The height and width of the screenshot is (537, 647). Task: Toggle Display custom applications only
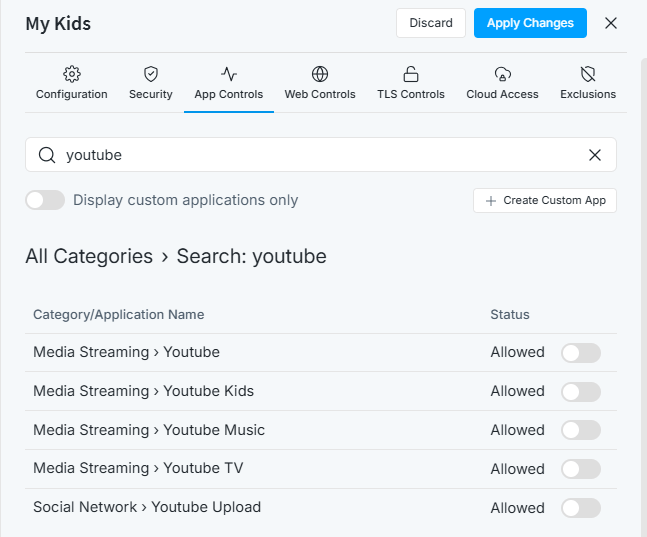[45, 200]
